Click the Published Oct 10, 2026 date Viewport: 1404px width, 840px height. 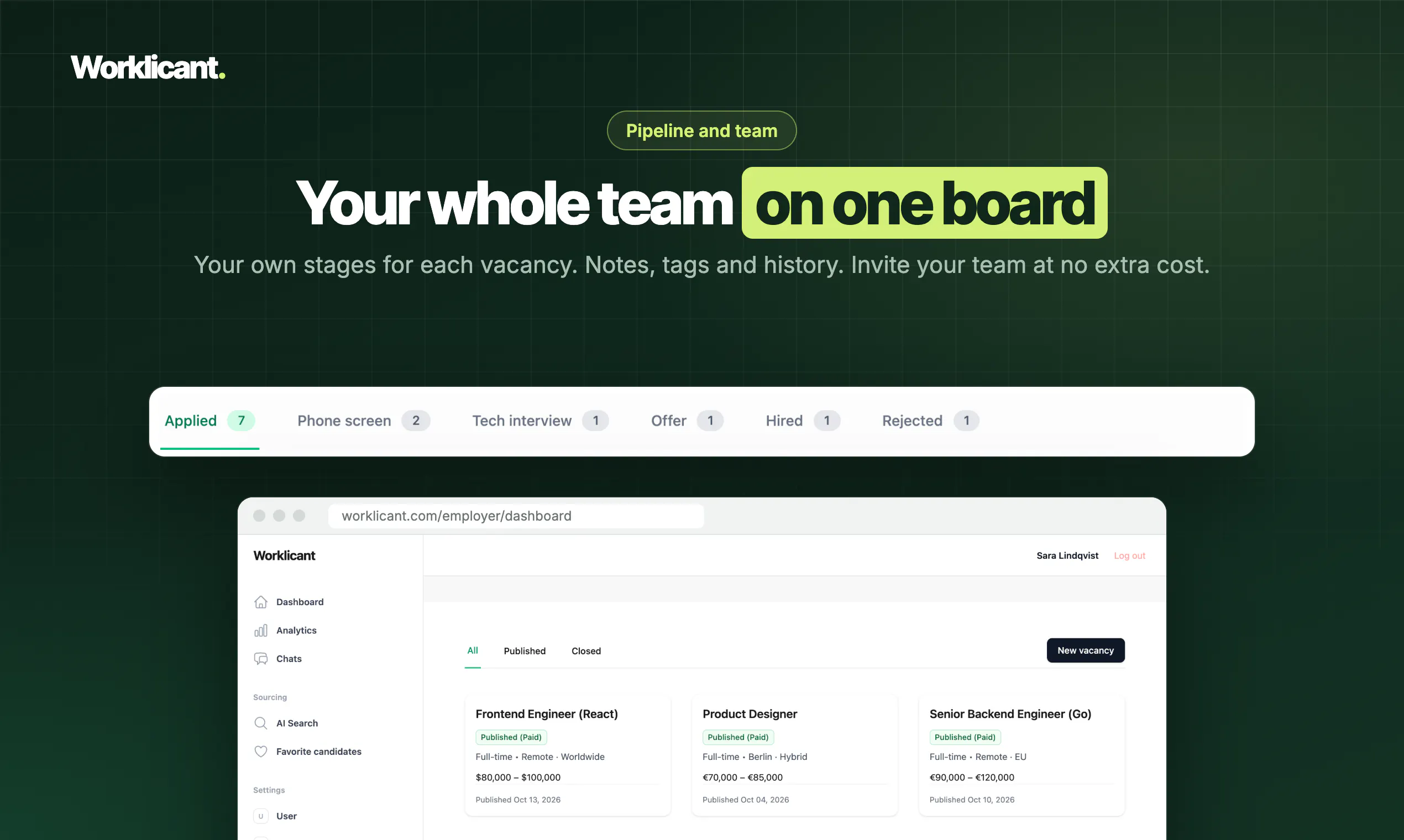point(972,799)
